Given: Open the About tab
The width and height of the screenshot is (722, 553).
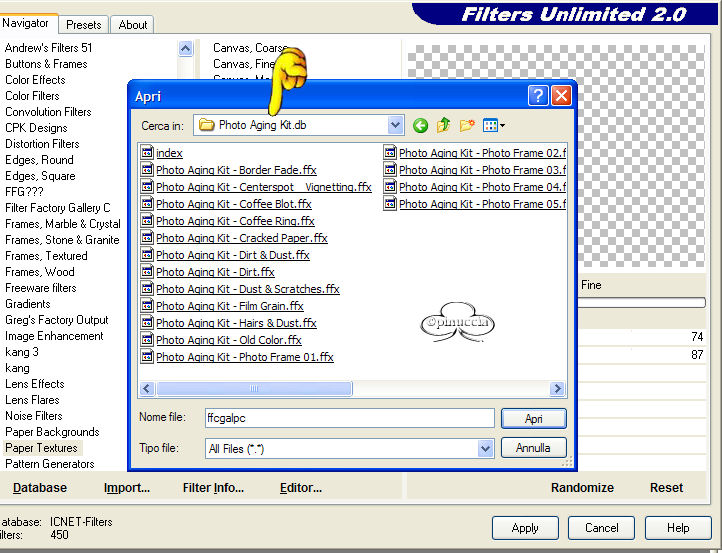Looking at the screenshot, I should point(133,24).
